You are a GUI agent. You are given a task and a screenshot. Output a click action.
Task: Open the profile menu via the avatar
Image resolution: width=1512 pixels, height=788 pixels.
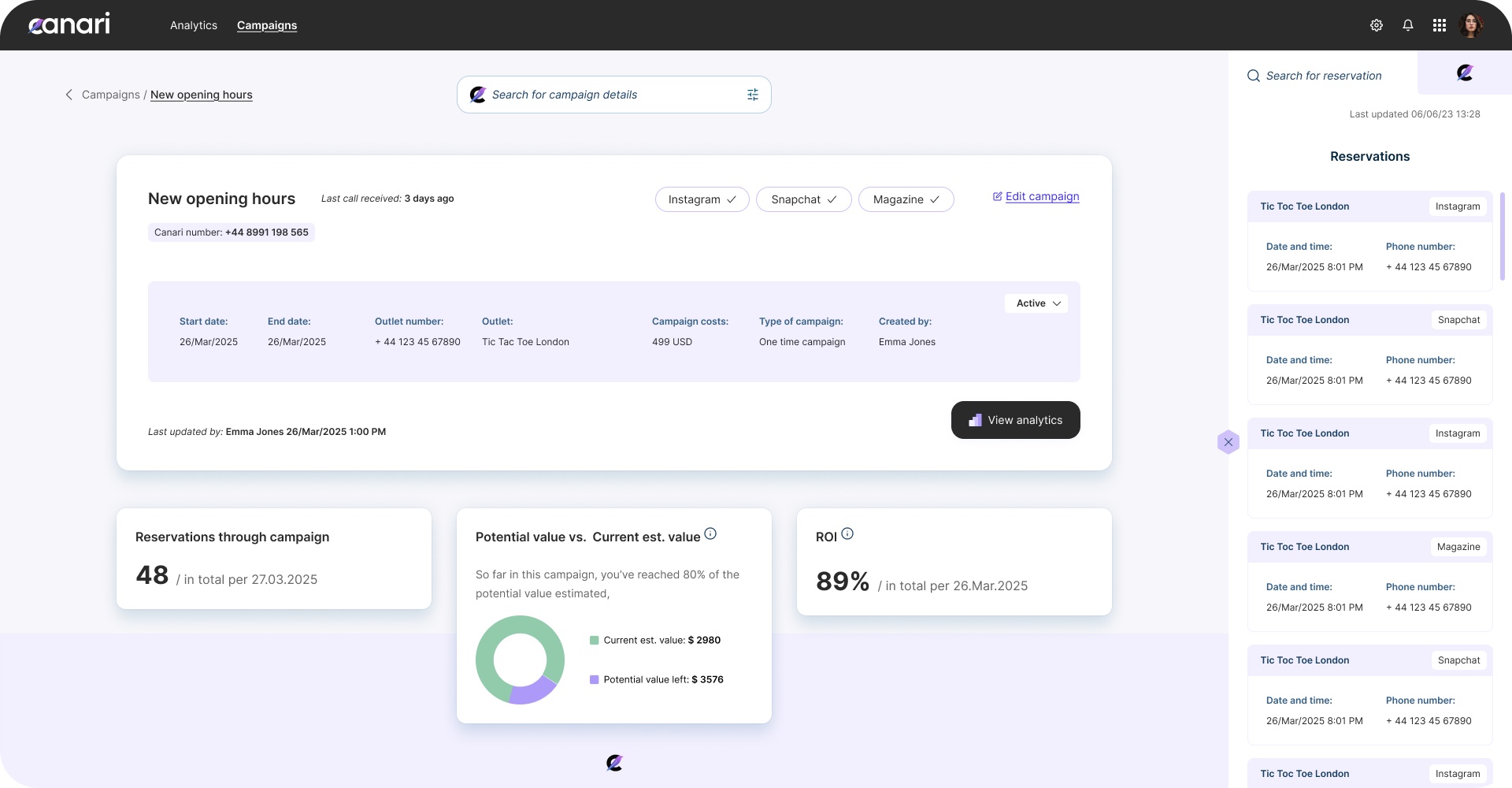coord(1473,24)
